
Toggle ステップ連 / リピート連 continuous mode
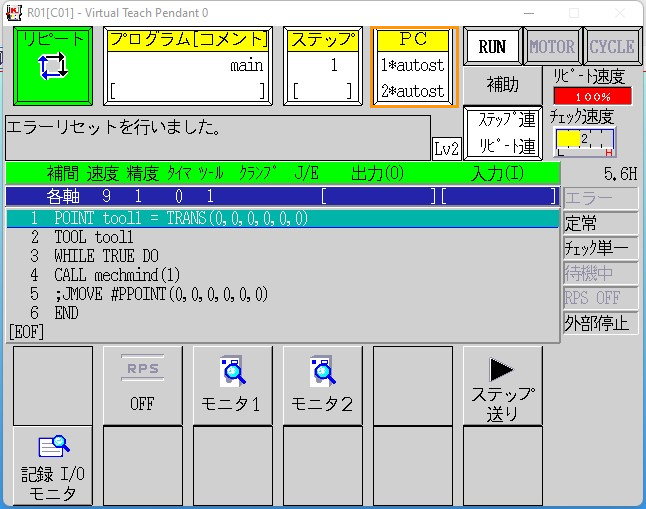click(503, 133)
